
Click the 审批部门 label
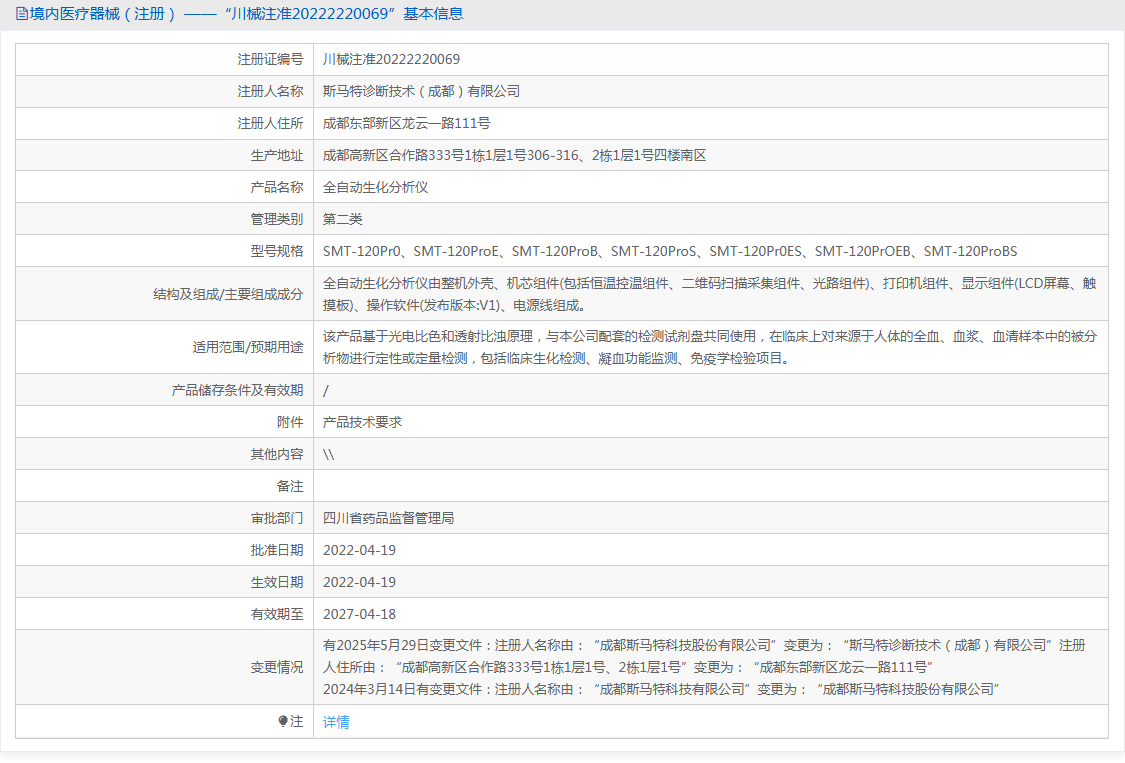pyautogui.click(x=277, y=518)
